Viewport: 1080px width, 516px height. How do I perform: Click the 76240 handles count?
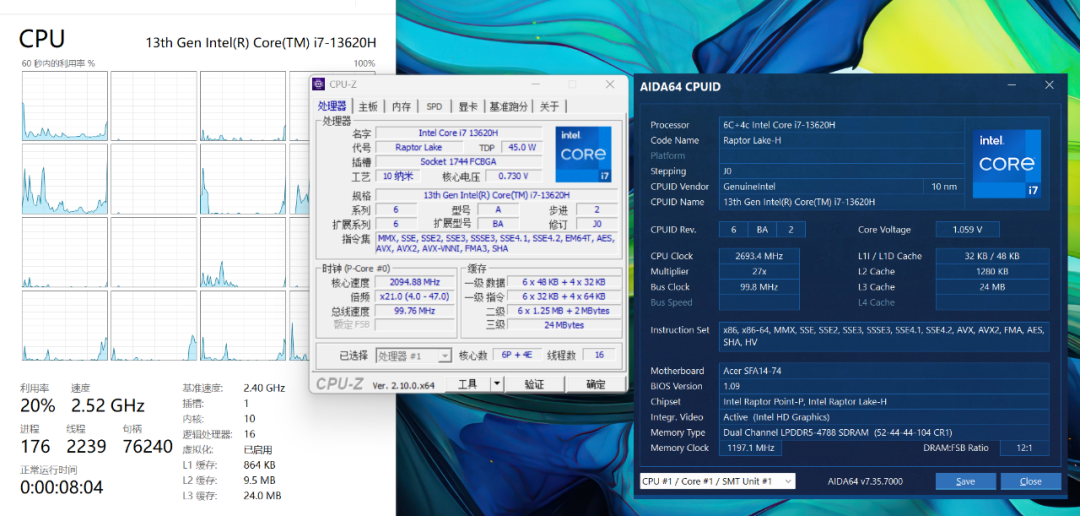147,446
